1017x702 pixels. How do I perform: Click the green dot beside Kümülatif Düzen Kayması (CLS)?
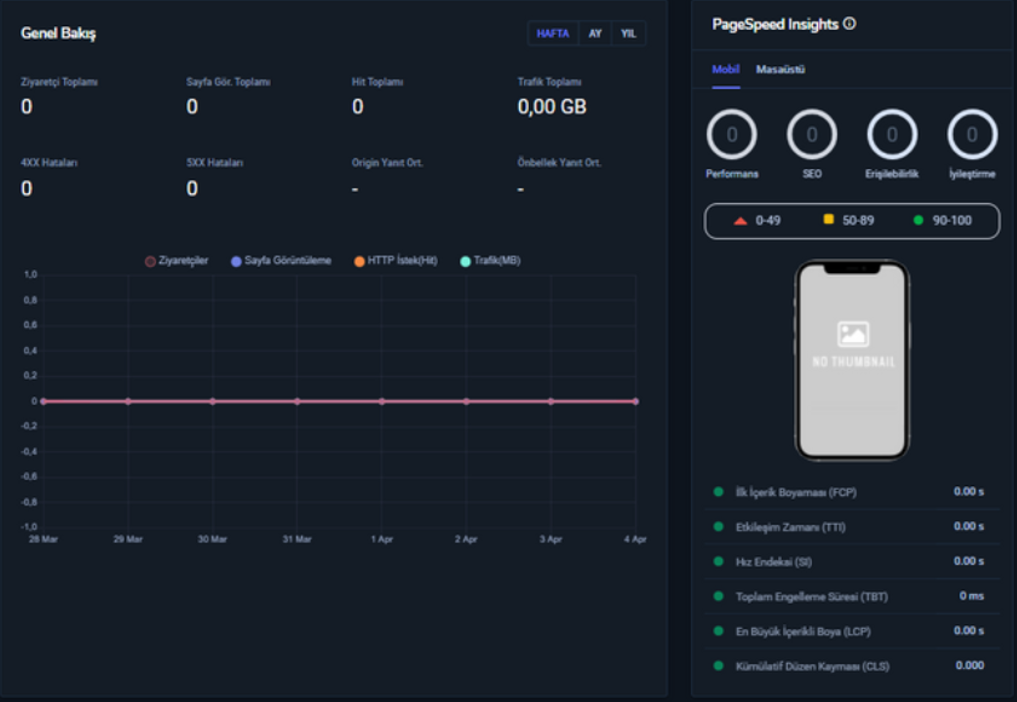(x=718, y=666)
